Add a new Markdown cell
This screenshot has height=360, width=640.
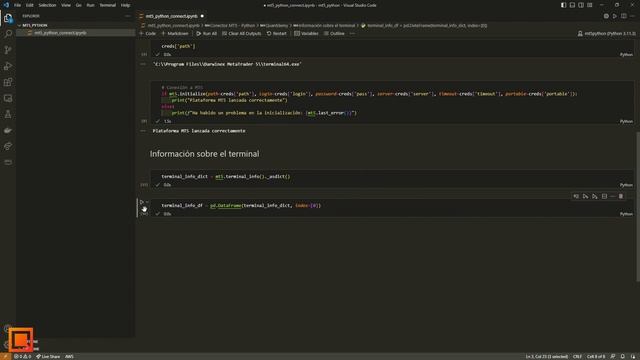click(175, 33)
